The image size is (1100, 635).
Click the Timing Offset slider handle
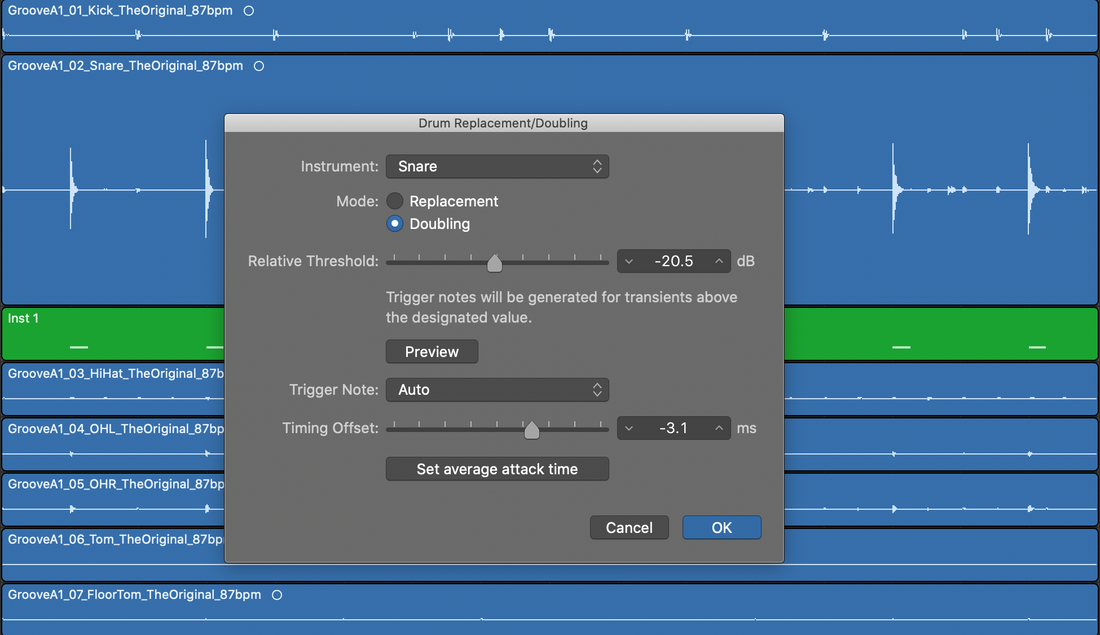tap(532, 430)
